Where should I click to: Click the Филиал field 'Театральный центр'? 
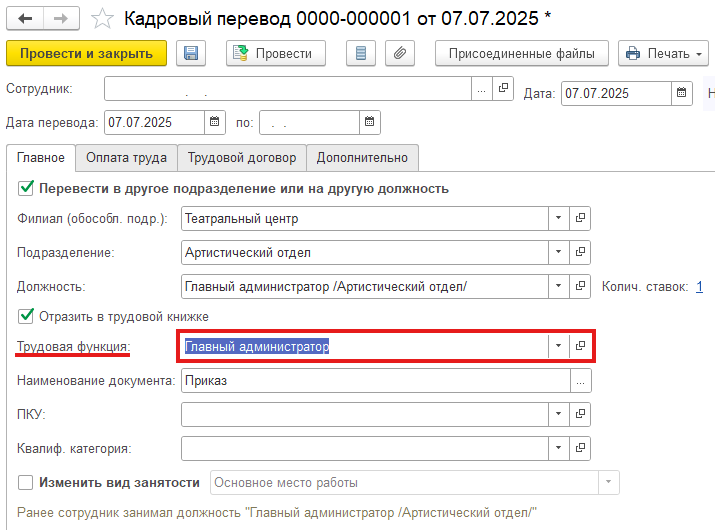click(365, 218)
